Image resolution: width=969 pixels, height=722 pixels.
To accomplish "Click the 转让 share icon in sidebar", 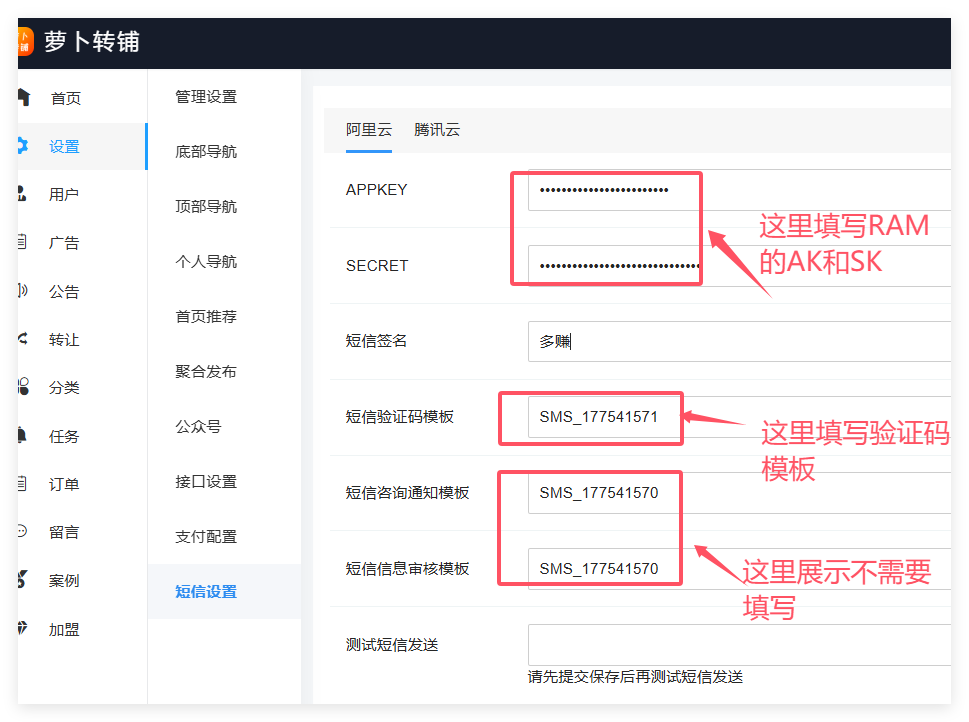I will click(x=23, y=339).
